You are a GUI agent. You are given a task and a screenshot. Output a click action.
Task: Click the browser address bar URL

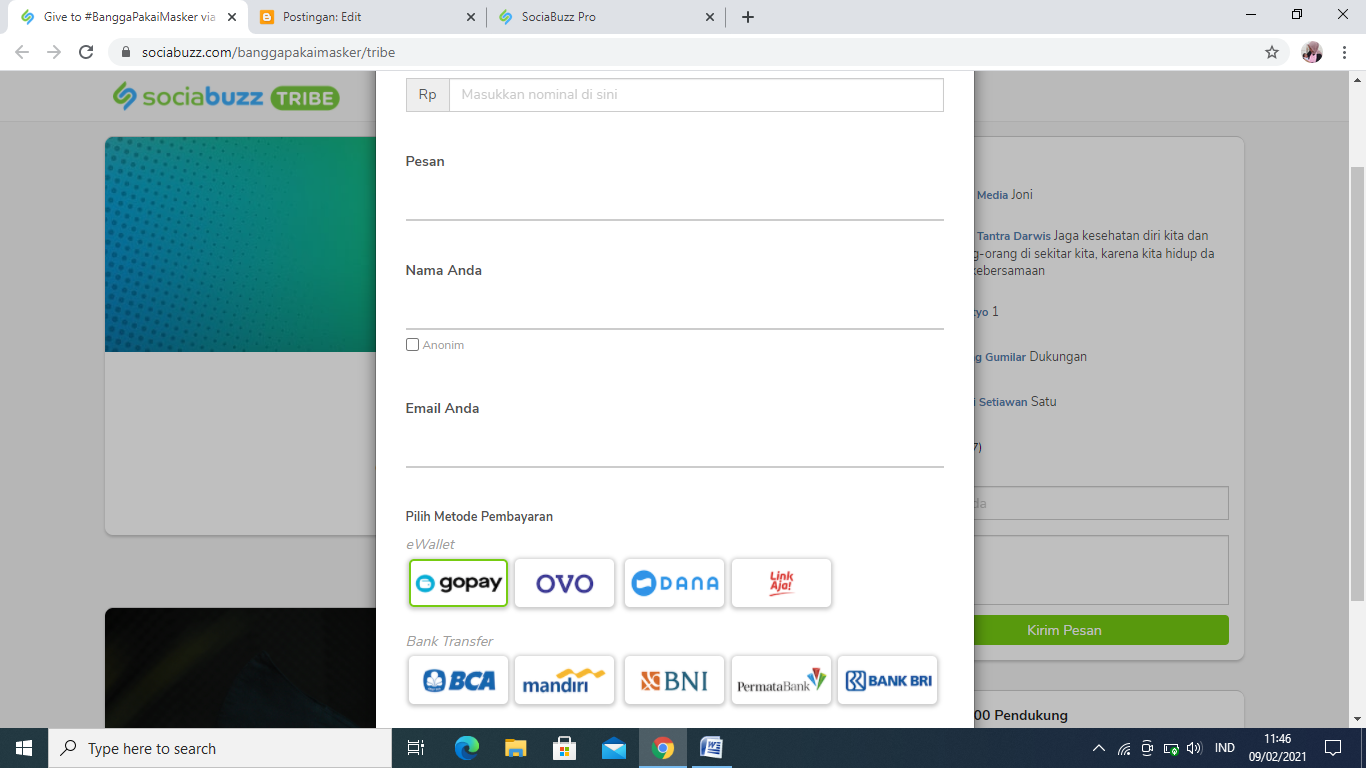click(x=268, y=52)
